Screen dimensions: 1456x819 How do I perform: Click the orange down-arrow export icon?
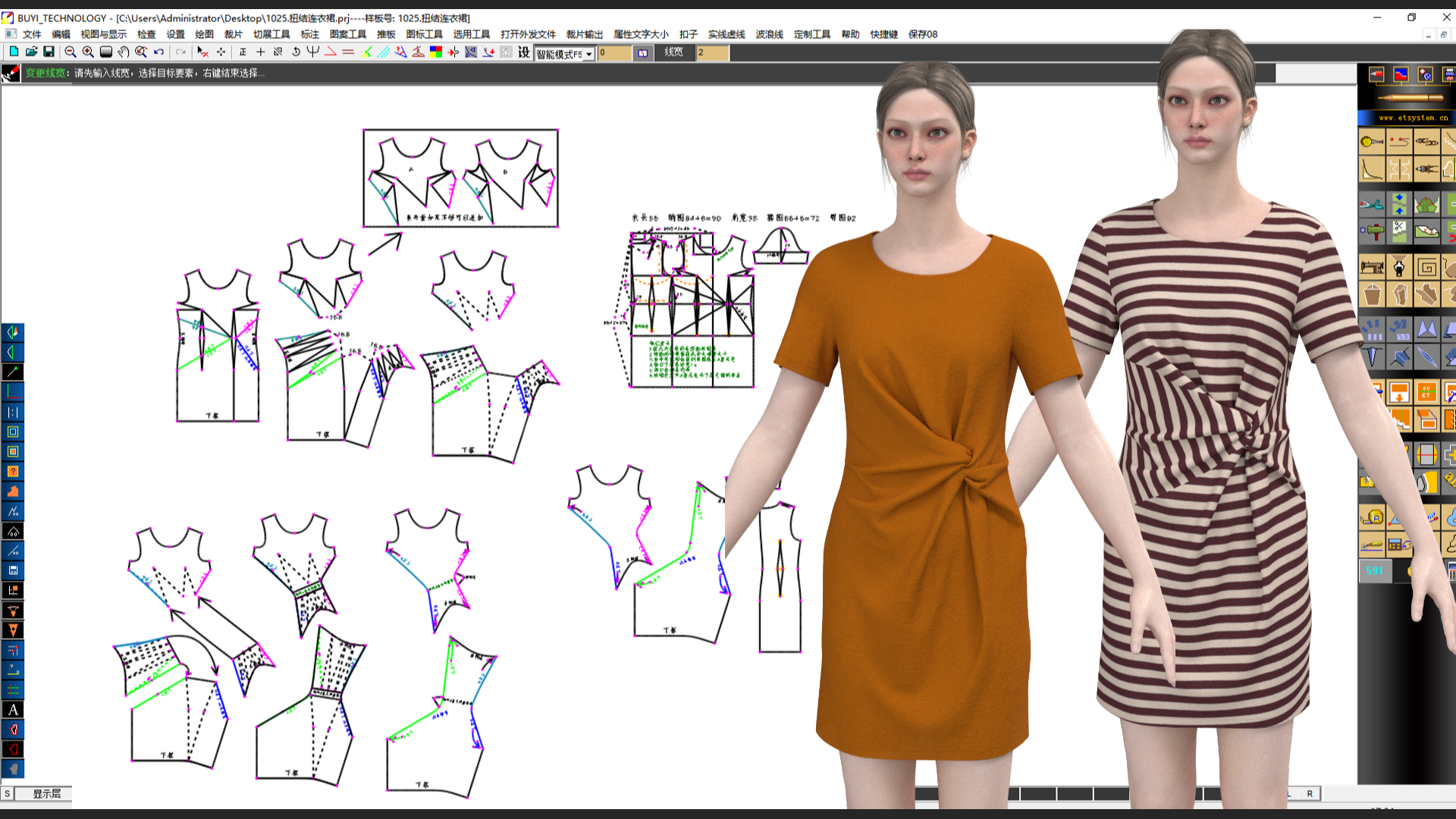click(x=1399, y=393)
